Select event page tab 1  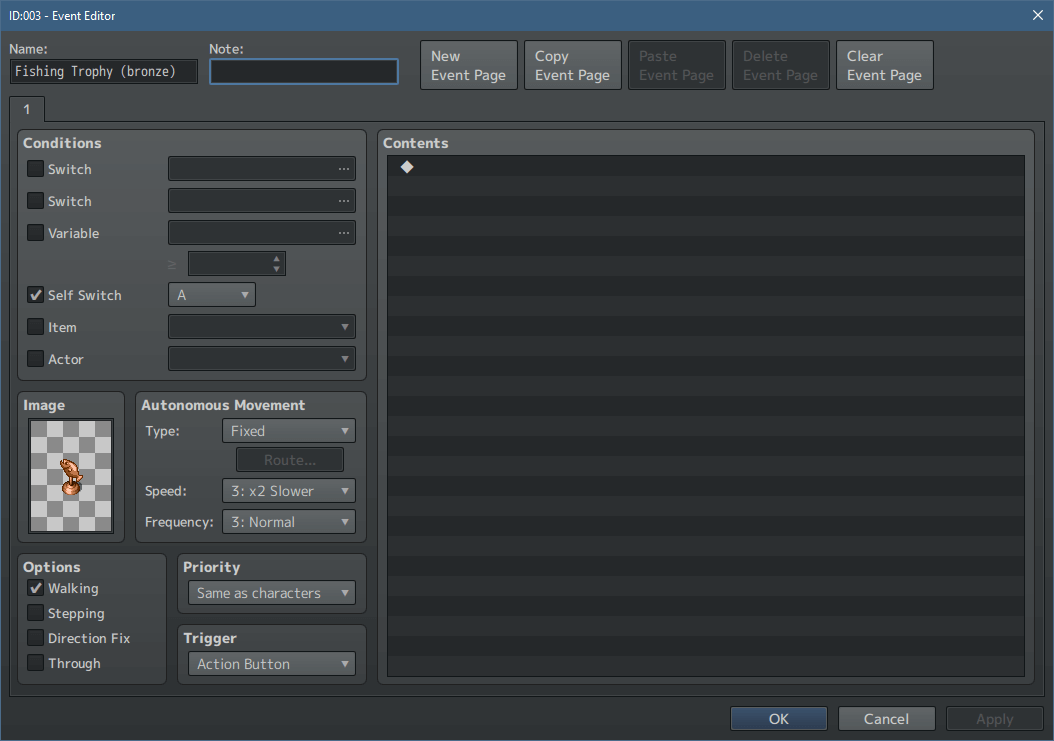tap(27, 109)
